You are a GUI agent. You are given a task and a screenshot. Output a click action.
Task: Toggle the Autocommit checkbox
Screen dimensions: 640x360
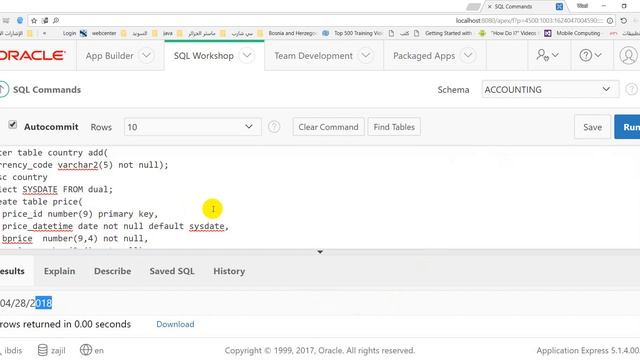(13, 124)
